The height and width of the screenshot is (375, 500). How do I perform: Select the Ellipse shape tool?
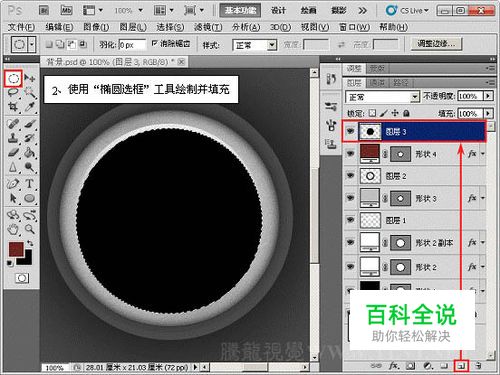pos(30,198)
